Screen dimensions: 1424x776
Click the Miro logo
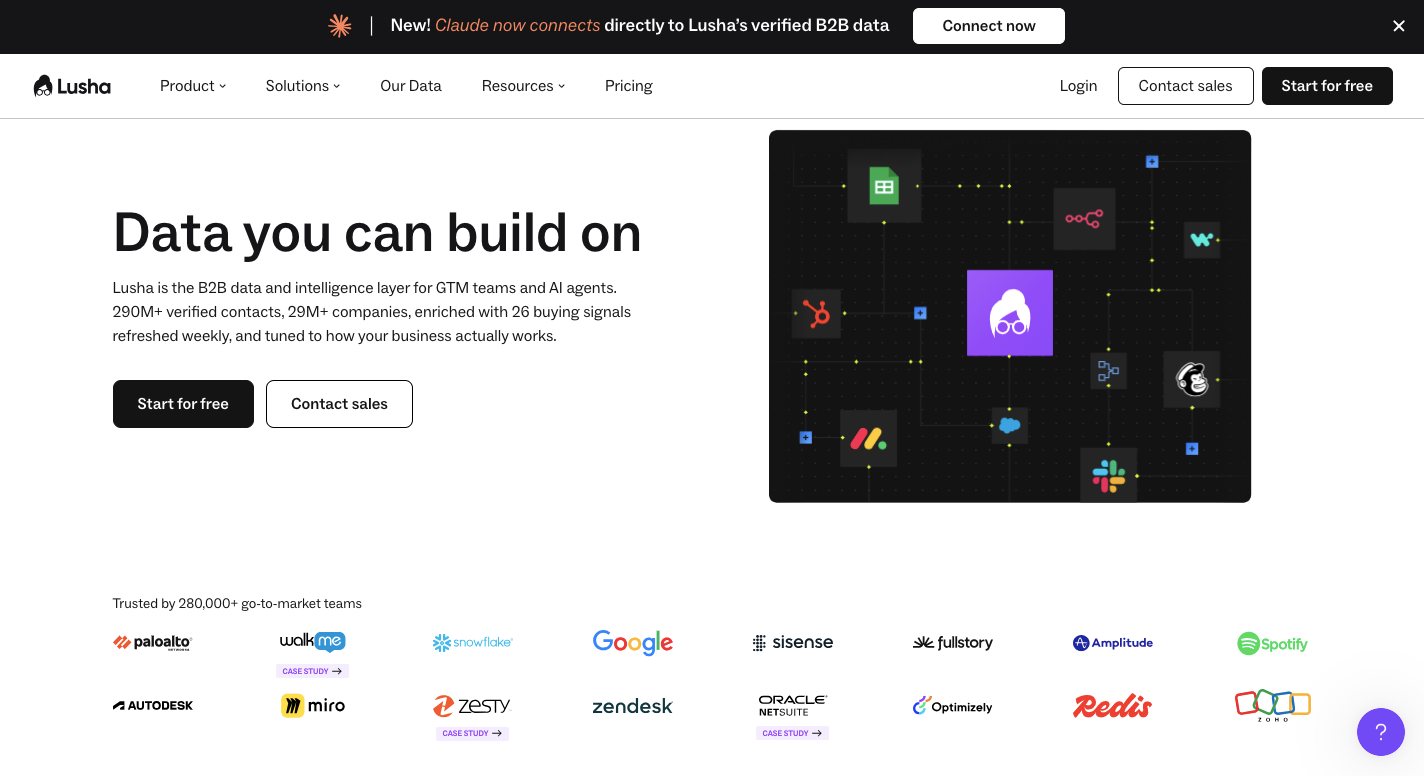[313, 706]
